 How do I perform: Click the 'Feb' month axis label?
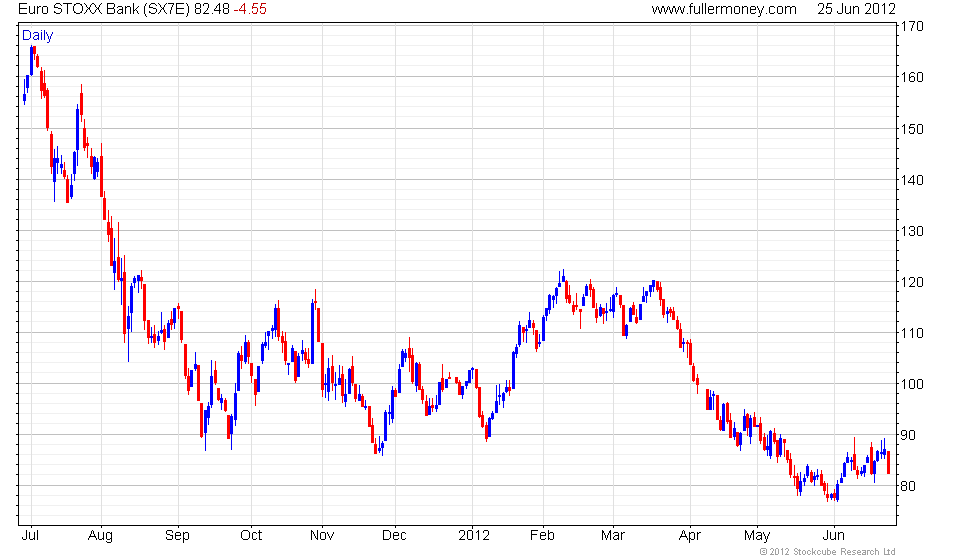pyautogui.click(x=542, y=536)
